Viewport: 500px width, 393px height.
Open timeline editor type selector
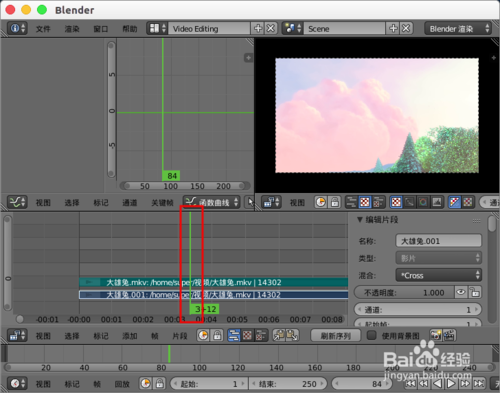tap(17, 384)
